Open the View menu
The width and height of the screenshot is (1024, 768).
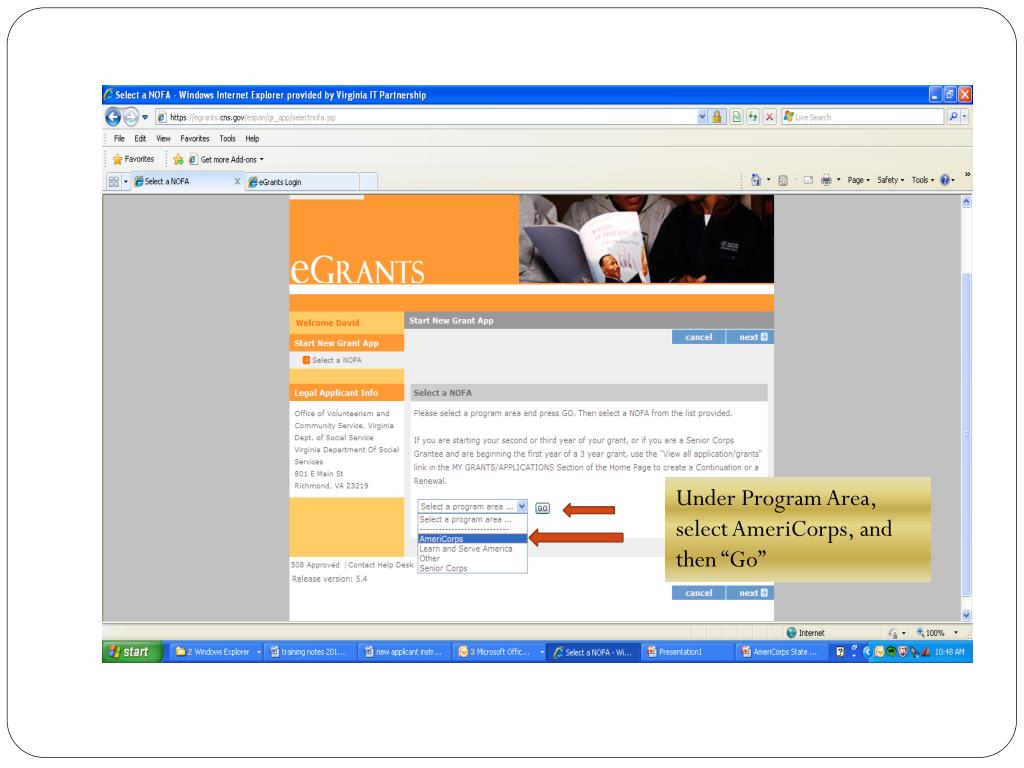coord(163,138)
